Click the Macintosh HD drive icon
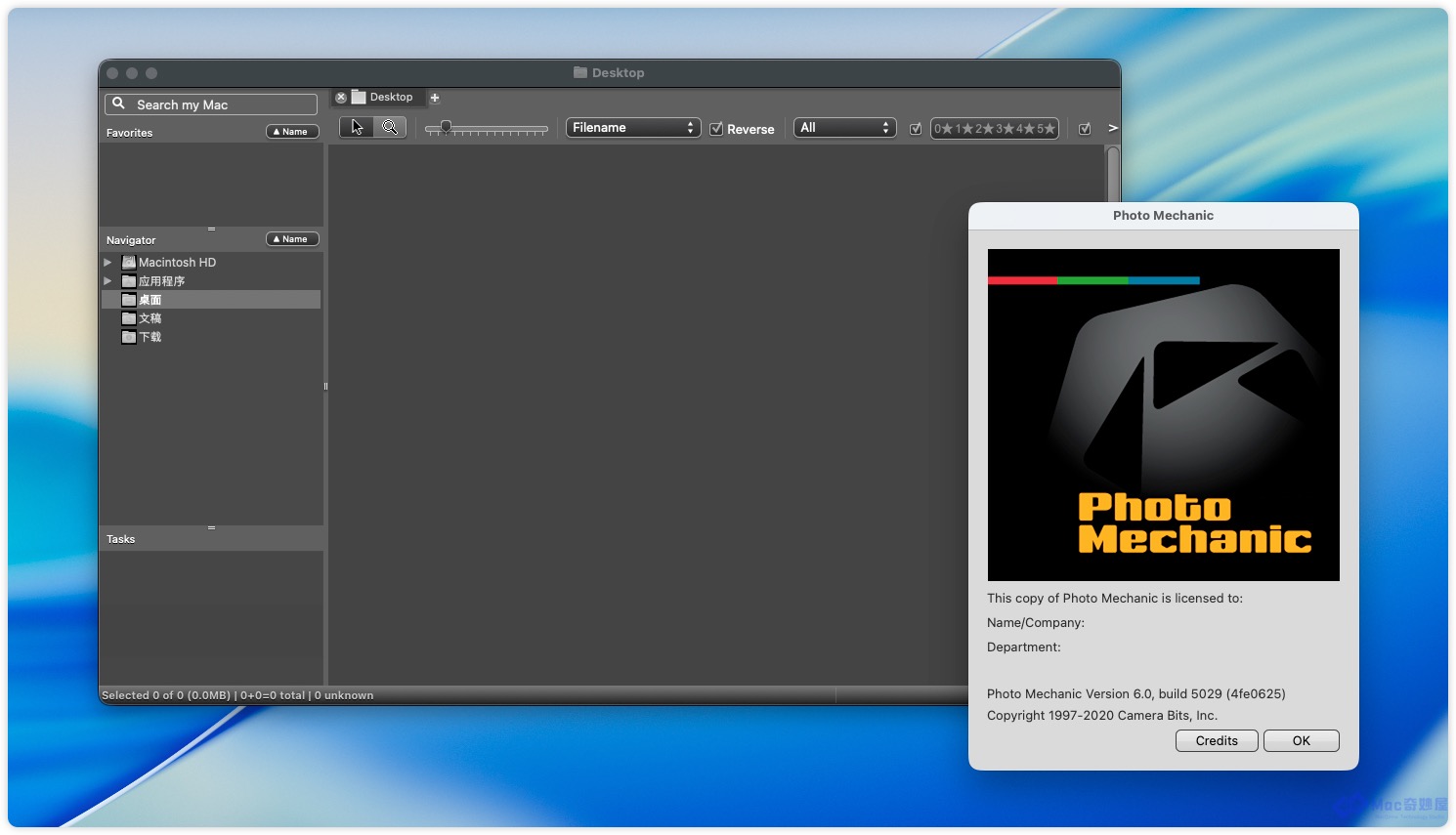 pos(128,262)
